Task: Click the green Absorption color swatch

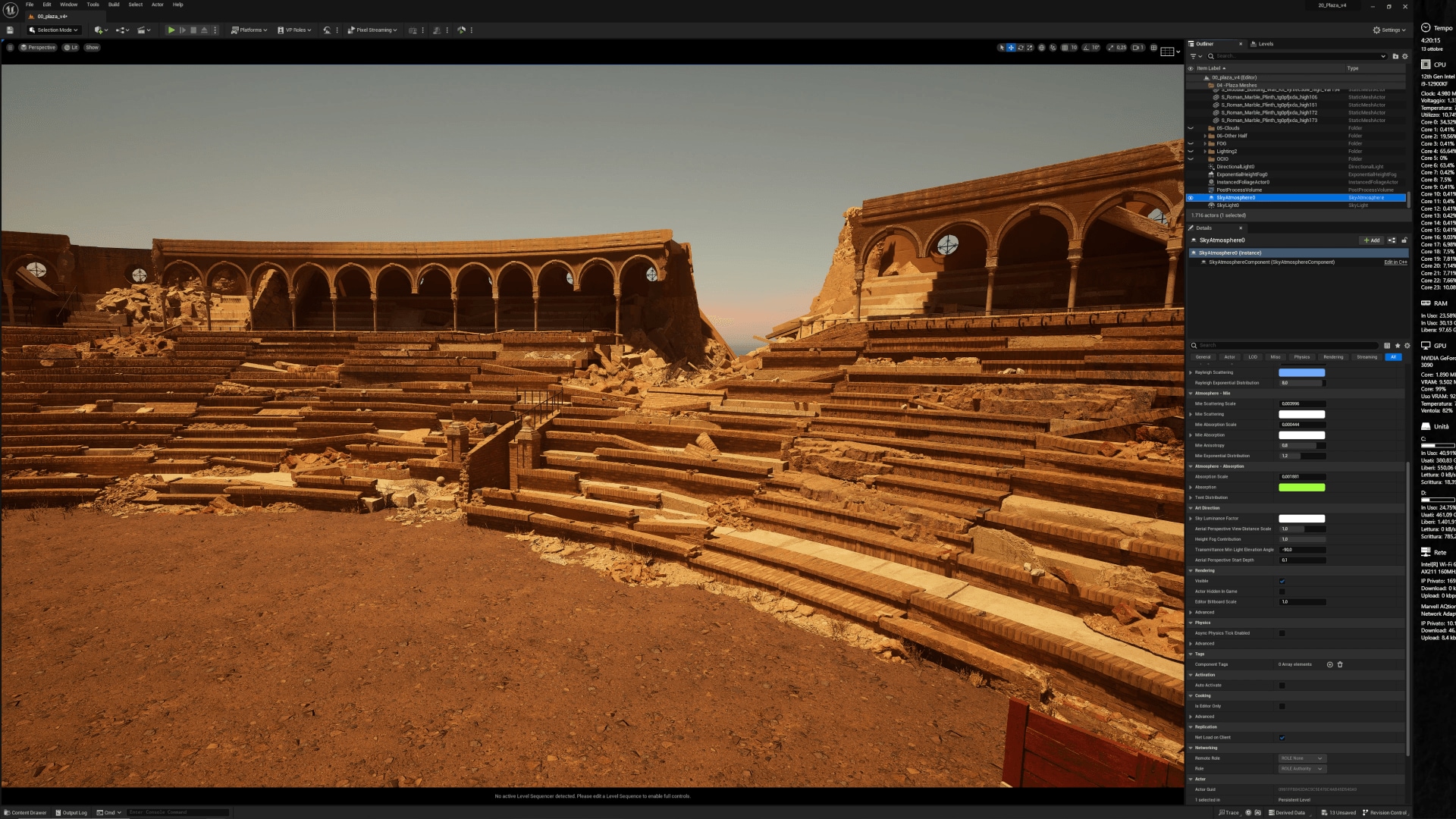Action: point(1301,488)
